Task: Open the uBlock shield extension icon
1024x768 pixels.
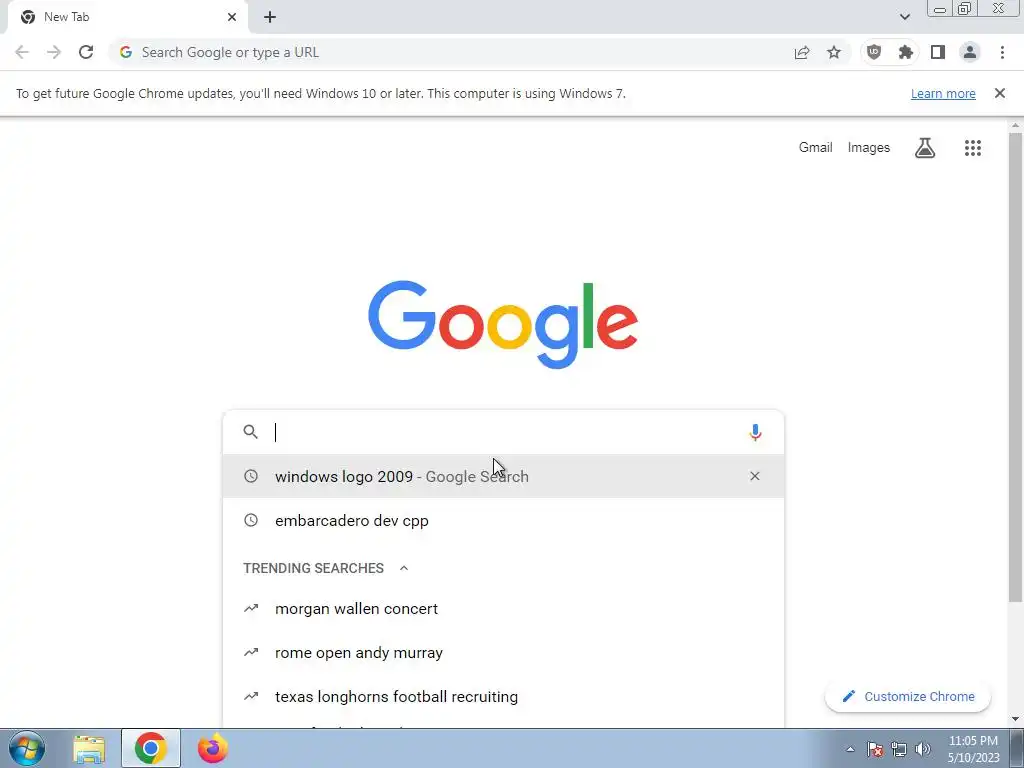Action: point(874,52)
